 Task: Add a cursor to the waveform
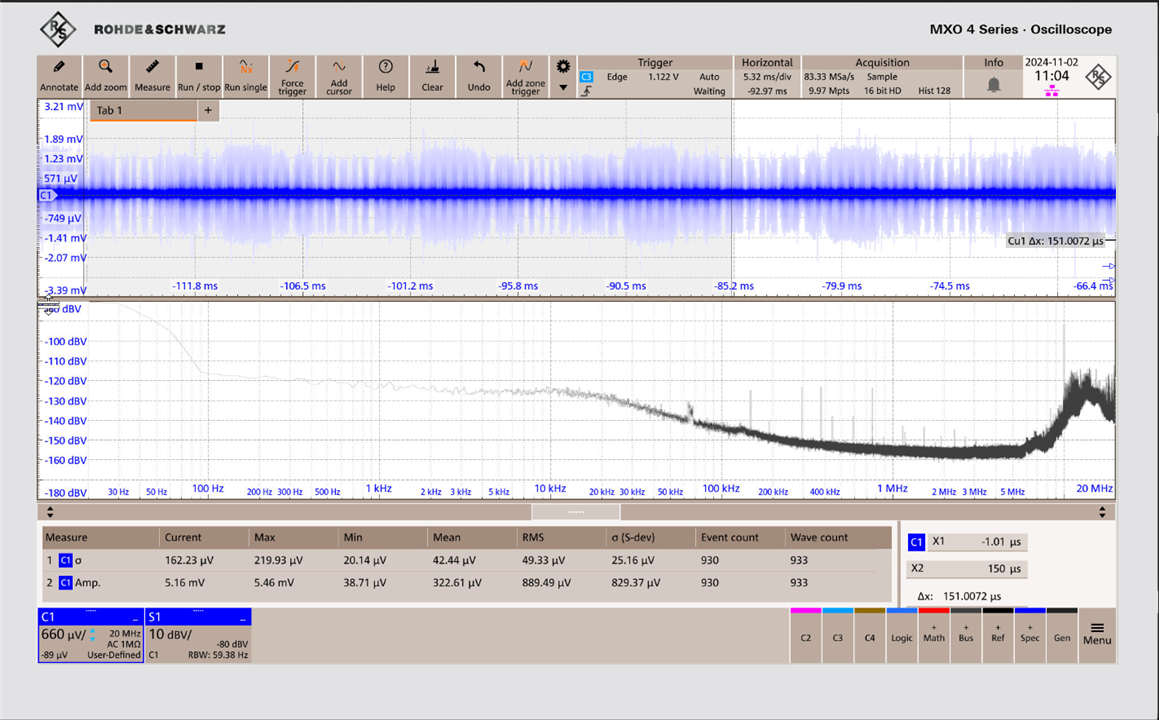point(339,76)
